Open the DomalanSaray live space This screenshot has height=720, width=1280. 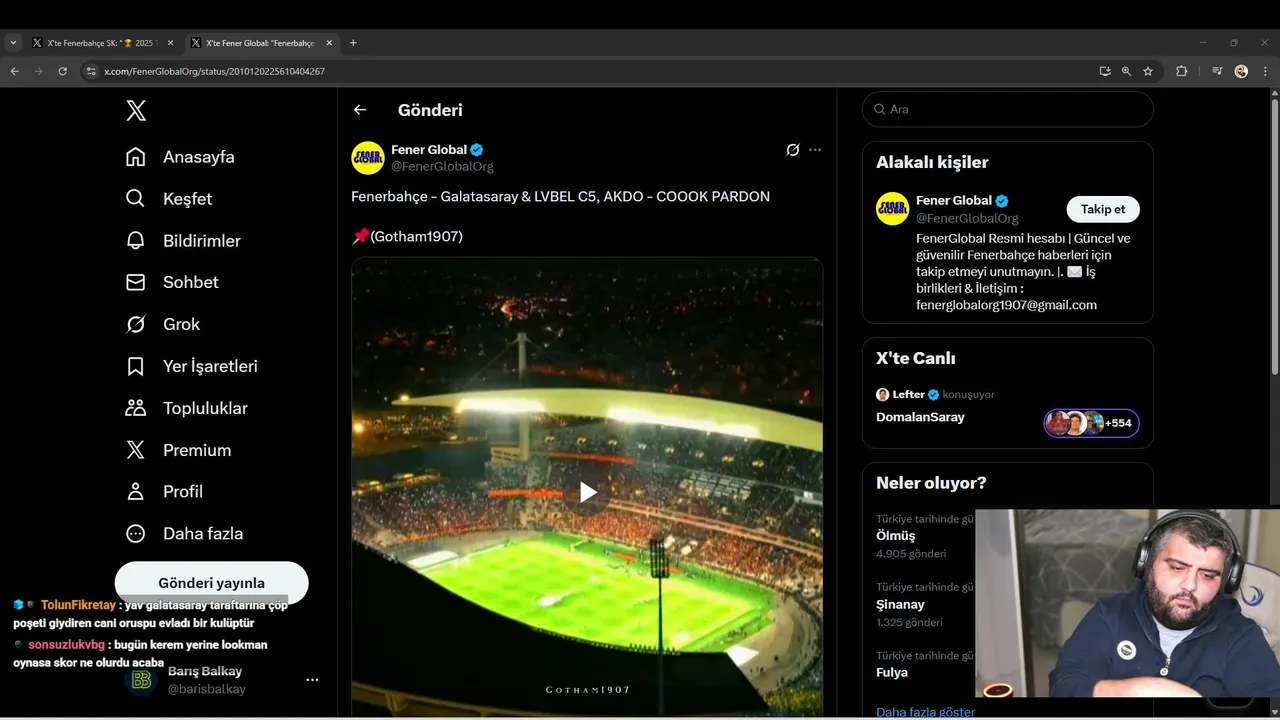tap(920, 417)
